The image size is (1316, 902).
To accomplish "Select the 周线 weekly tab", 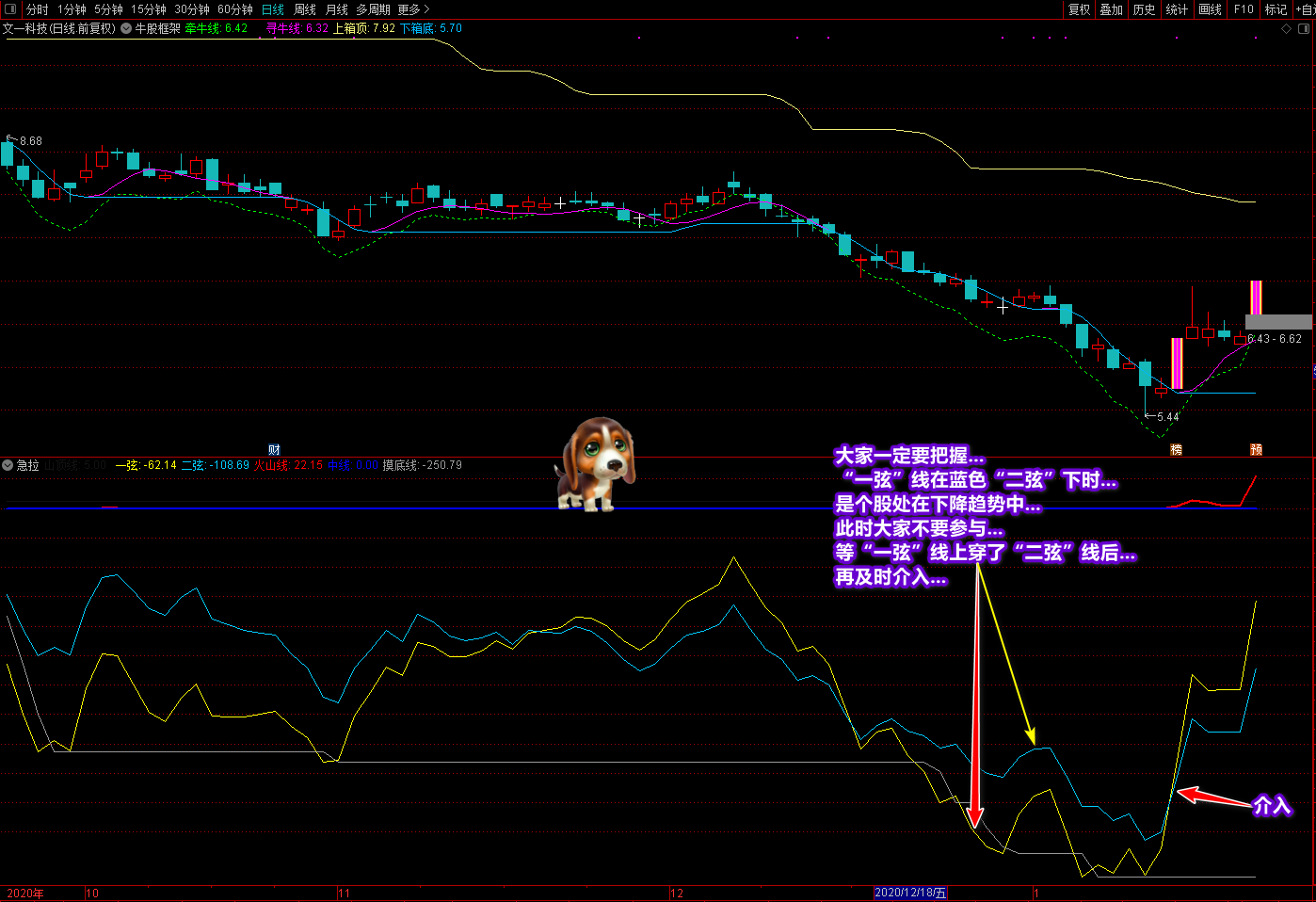I will coord(305,9).
